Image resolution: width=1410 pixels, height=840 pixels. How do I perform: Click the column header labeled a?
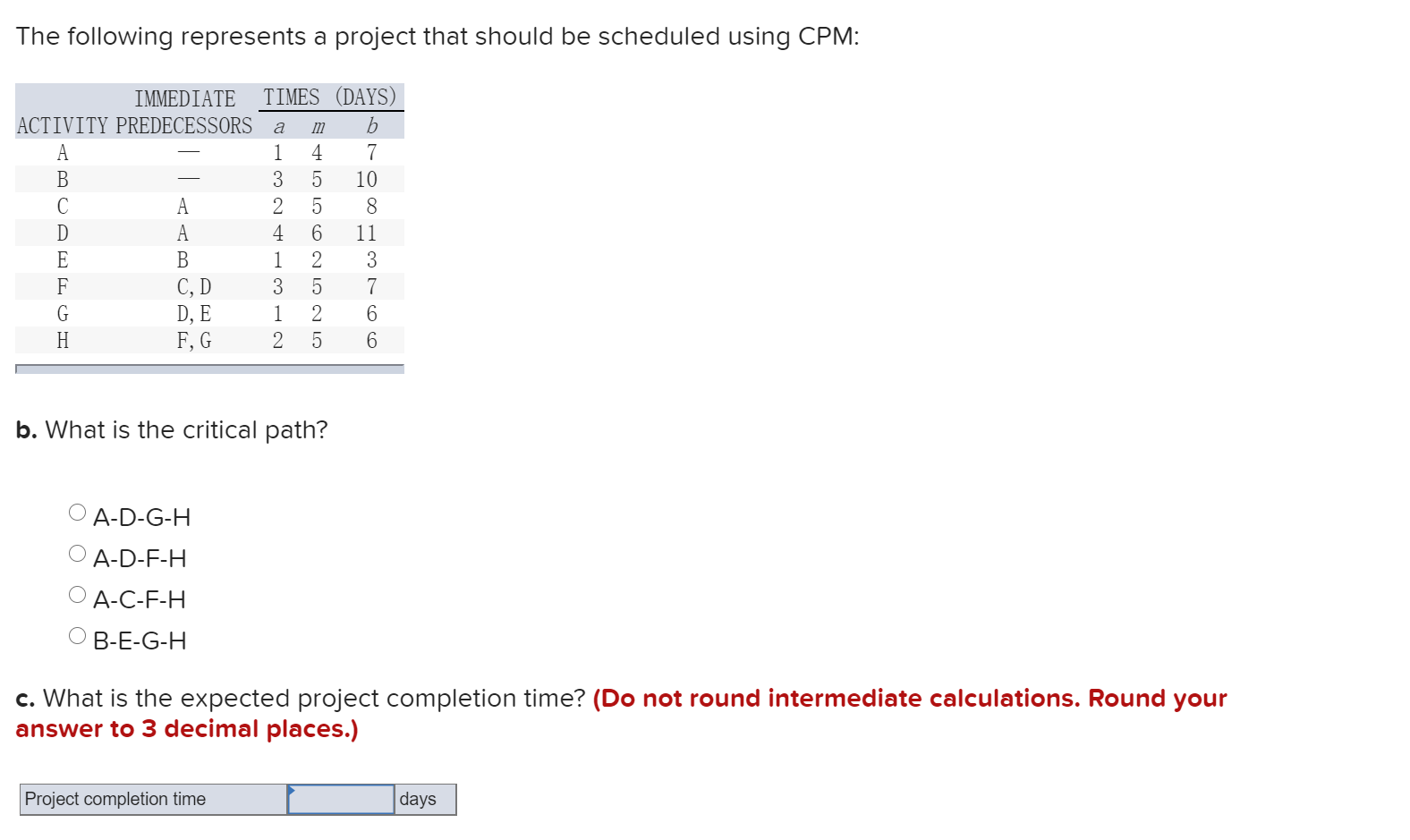point(278,126)
